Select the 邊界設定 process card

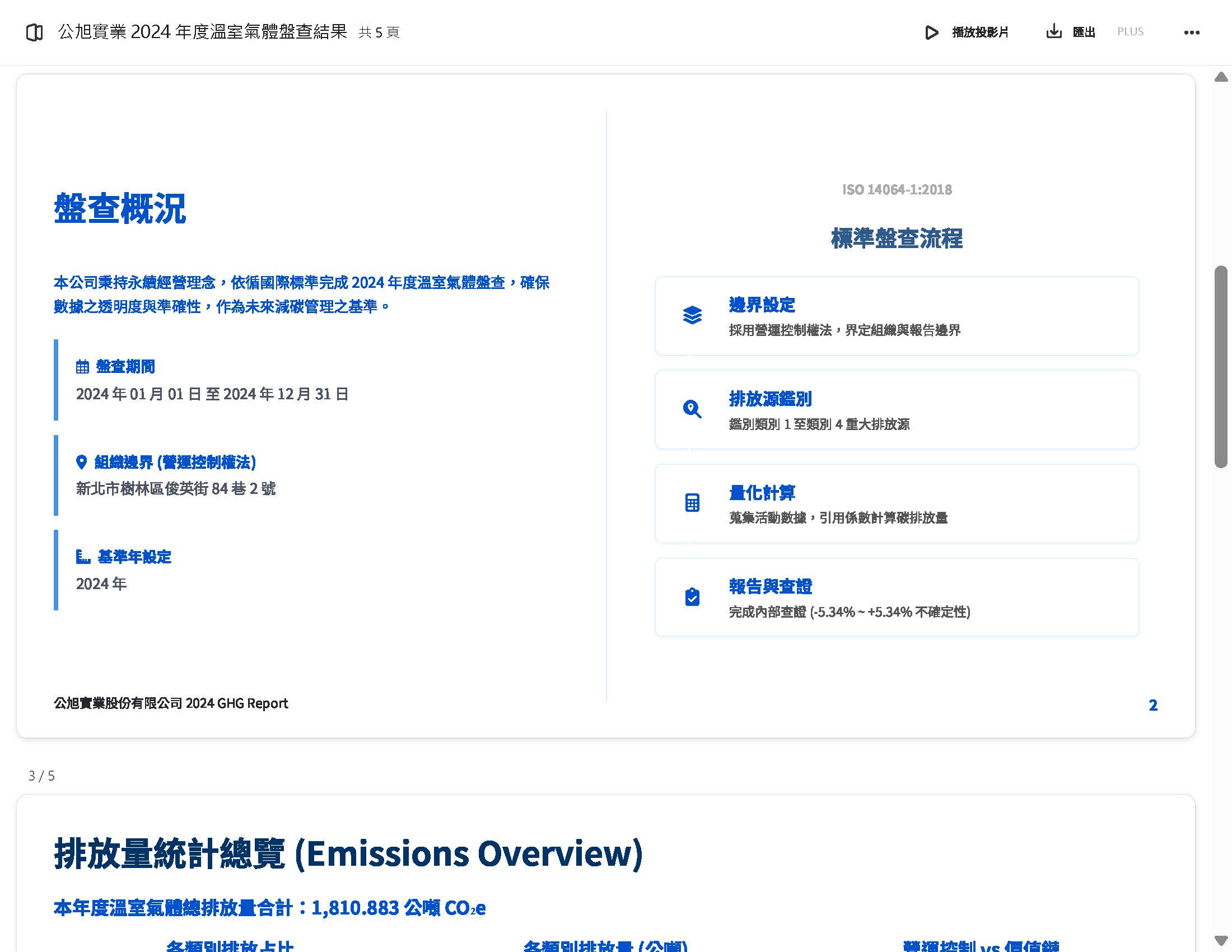click(x=897, y=316)
